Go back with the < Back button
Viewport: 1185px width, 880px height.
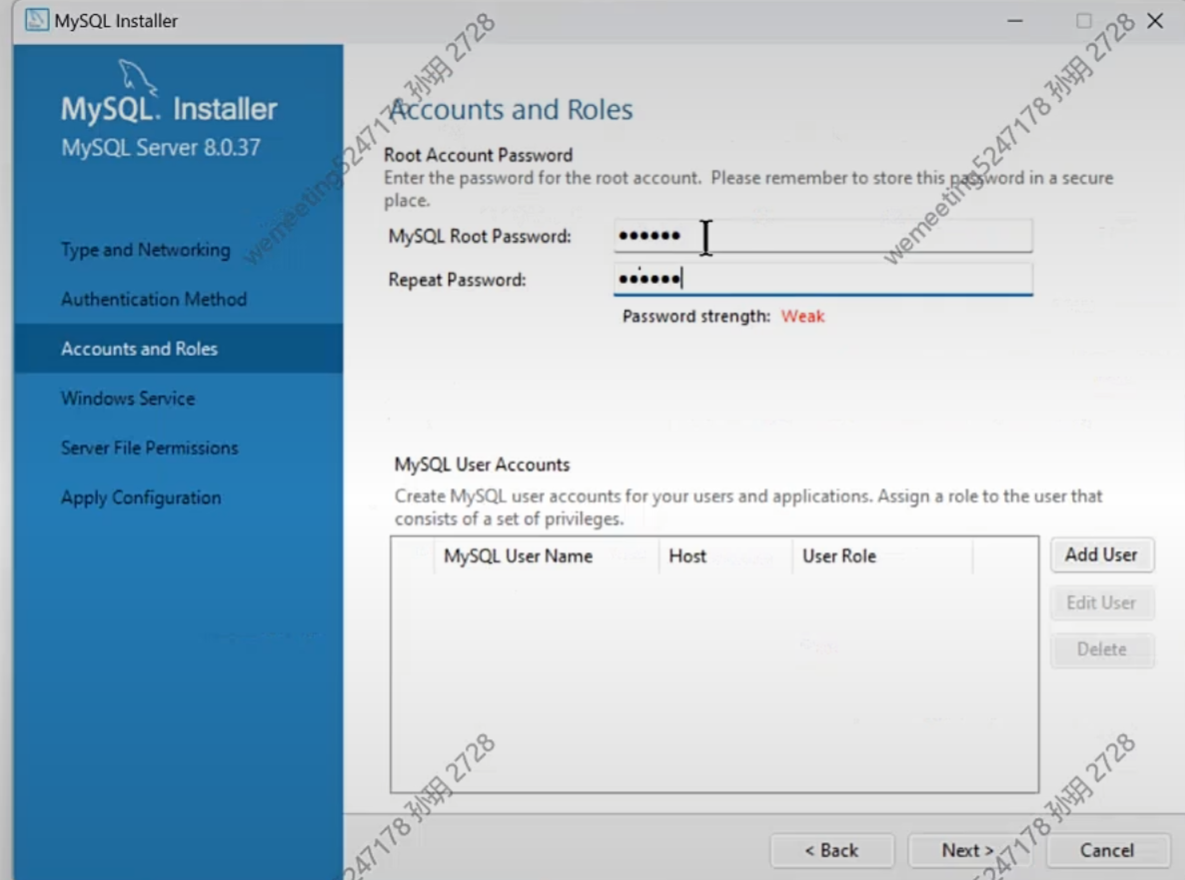[x=831, y=851]
